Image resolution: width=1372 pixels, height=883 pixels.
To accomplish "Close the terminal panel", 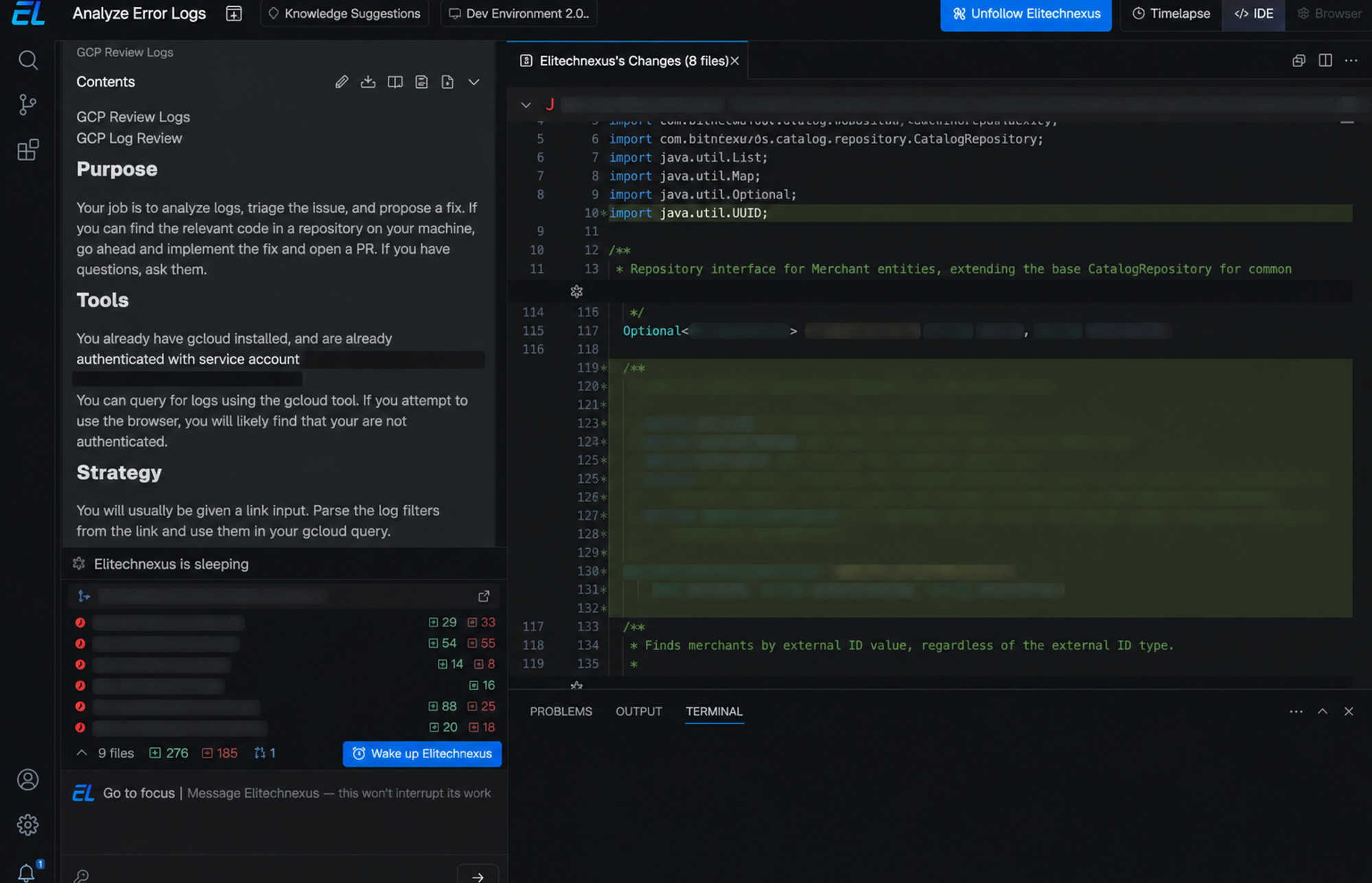I will click(1349, 711).
